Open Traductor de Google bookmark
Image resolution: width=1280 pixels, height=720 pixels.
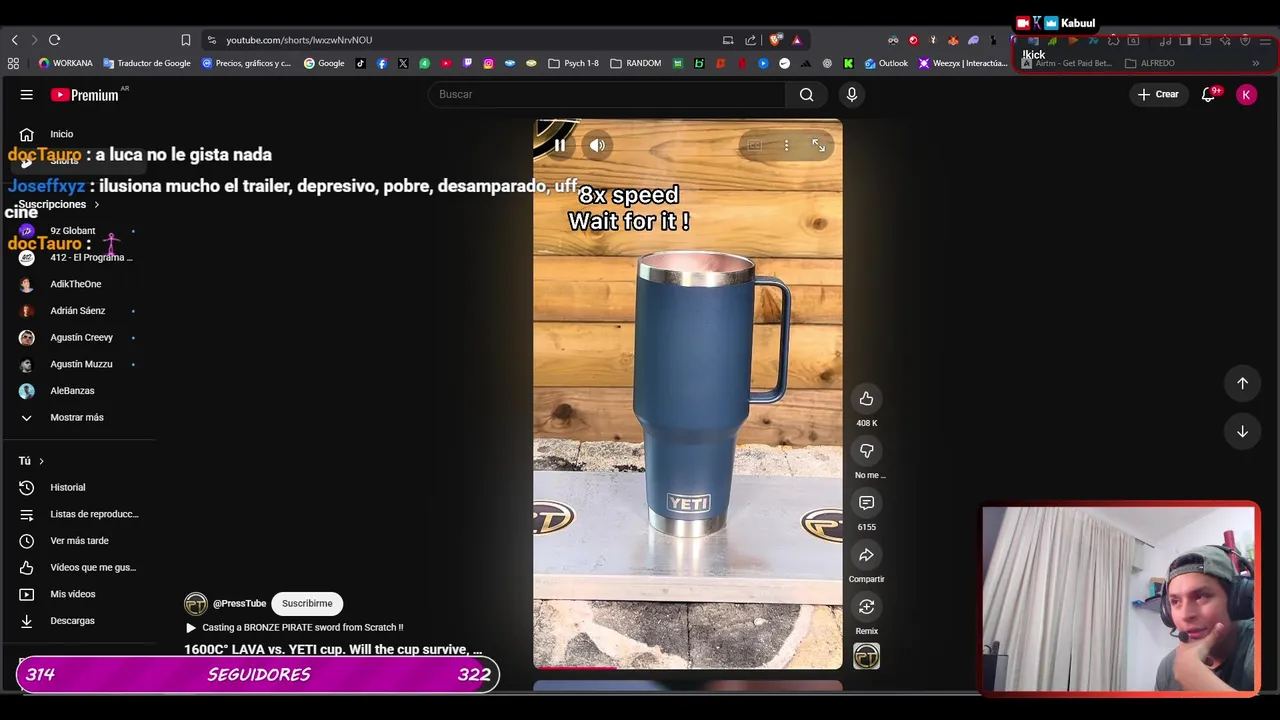pyautogui.click(x=146, y=63)
